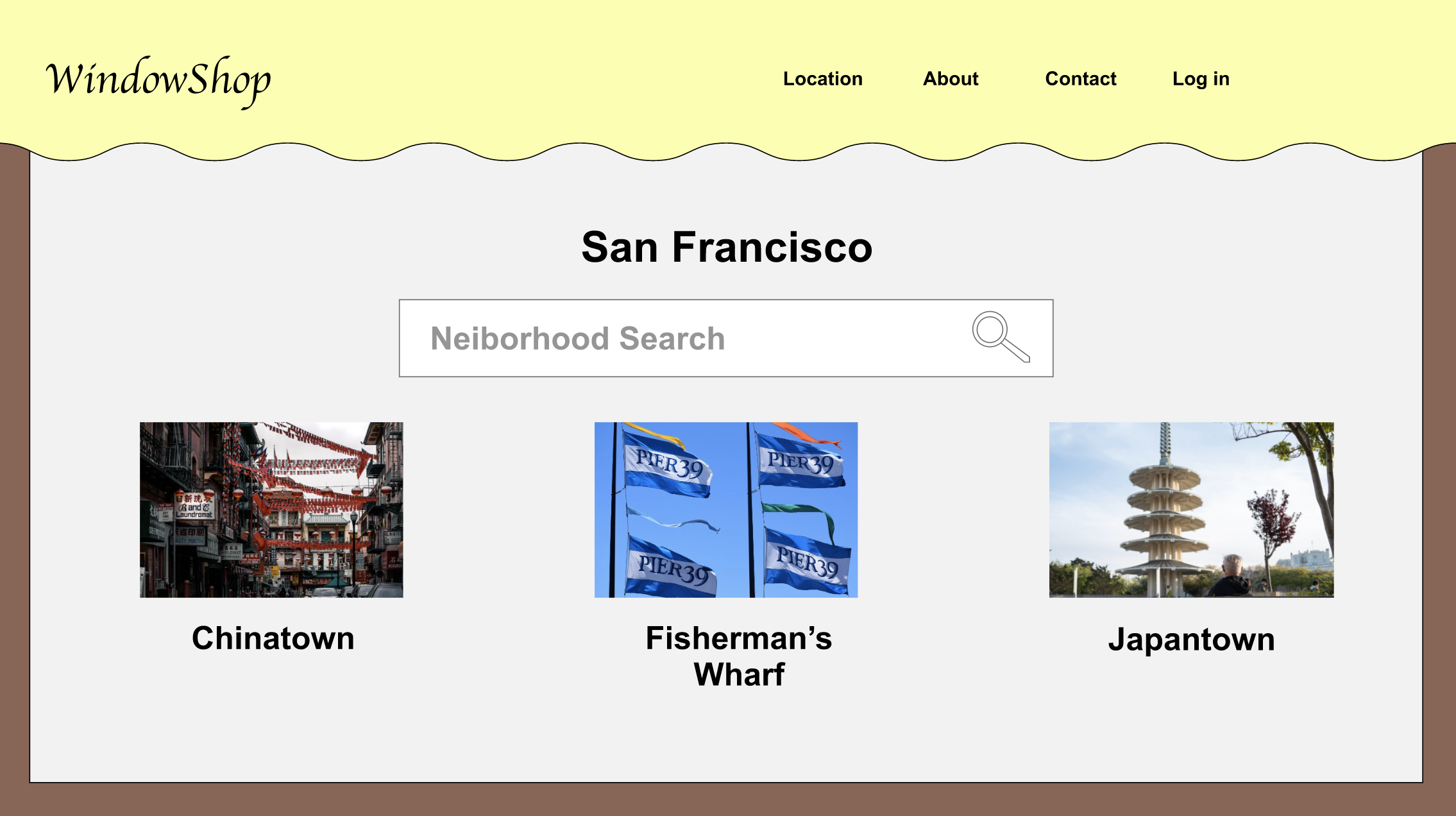Open the Chinatown street photo thumbnail

pyautogui.click(x=271, y=509)
